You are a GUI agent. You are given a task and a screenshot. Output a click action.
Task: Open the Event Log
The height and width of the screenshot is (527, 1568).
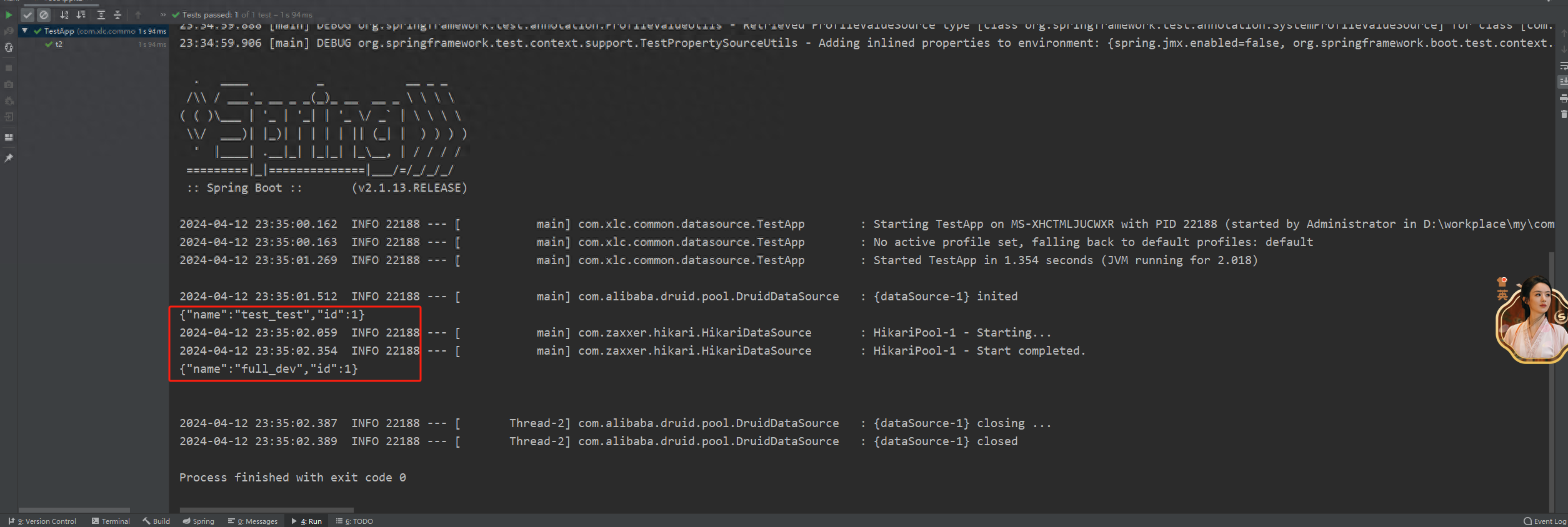1544,521
